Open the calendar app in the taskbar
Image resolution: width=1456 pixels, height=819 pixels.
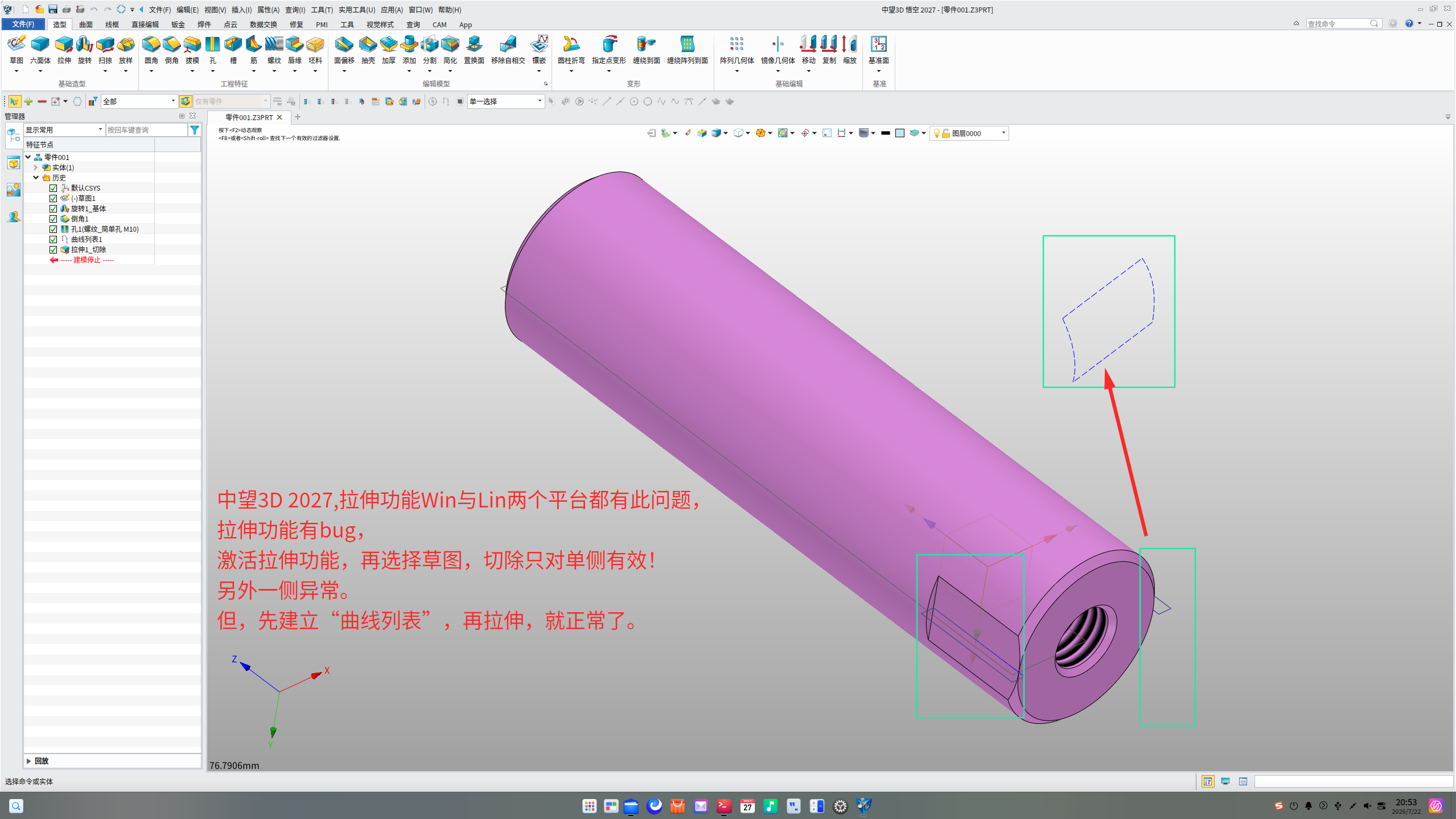pos(748,806)
